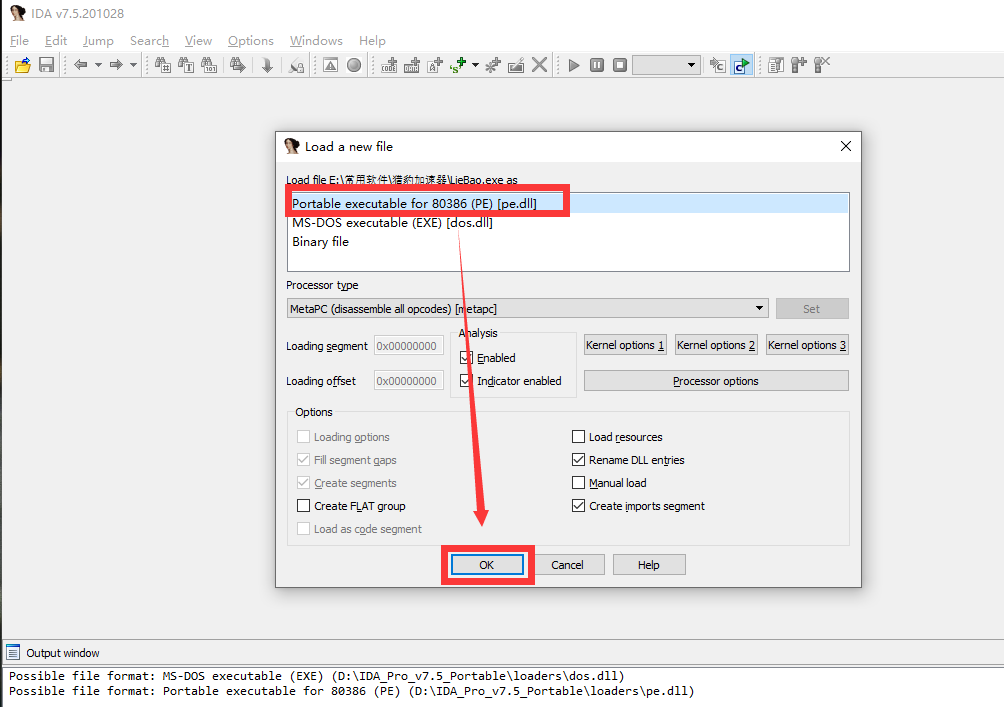Click the open file folder icon
Image resolution: width=1004 pixels, height=707 pixels.
click(23, 65)
